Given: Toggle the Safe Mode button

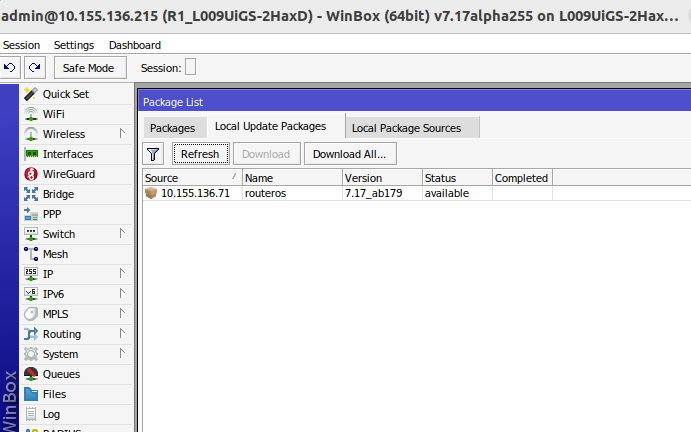Looking at the screenshot, I should [x=89, y=67].
